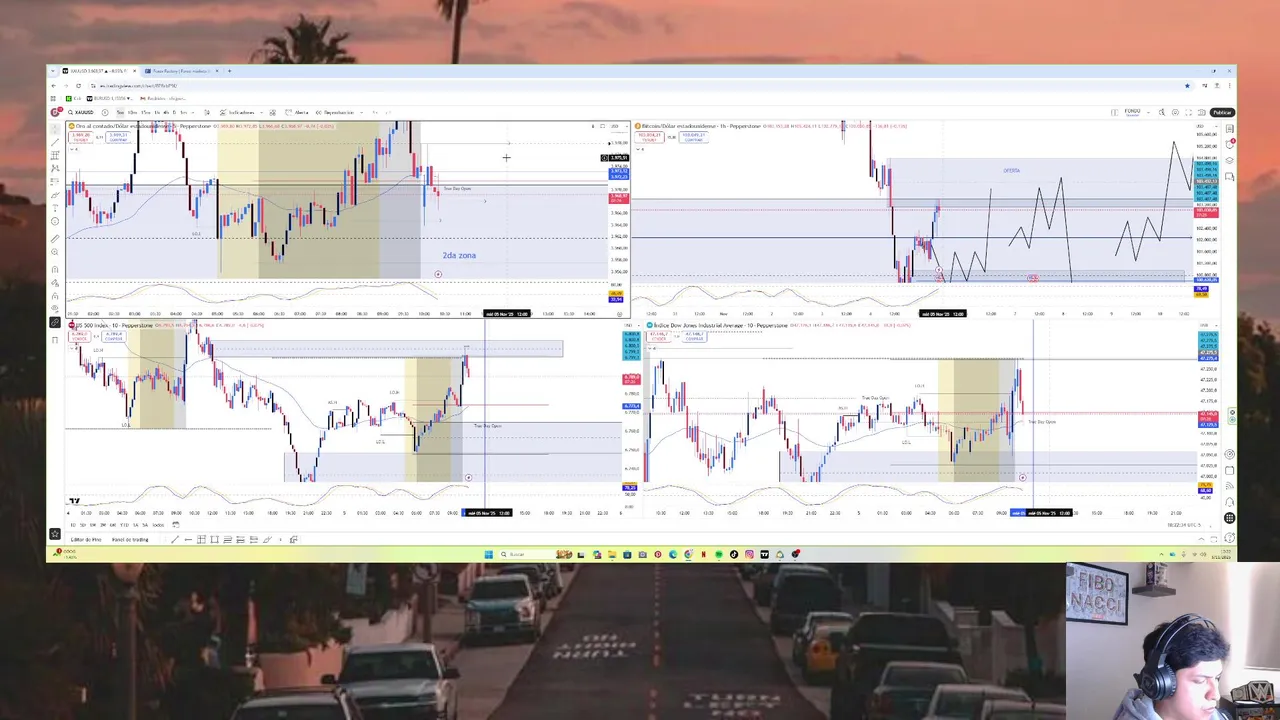Screen dimensions: 1280x720
Task: Open the chat sidebar icon
Action: coord(1229,175)
